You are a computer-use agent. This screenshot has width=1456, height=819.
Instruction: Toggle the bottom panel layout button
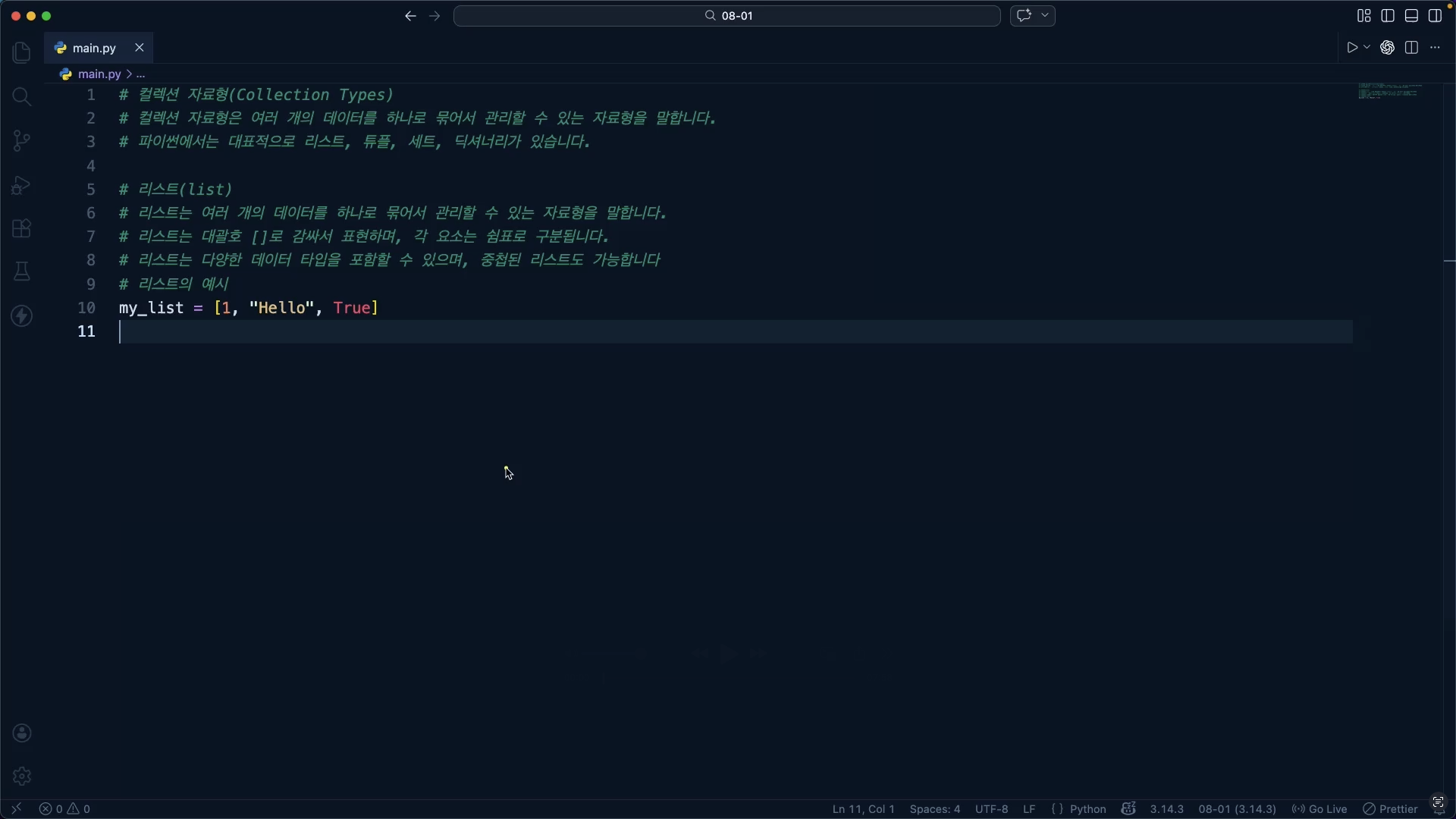click(1411, 16)
